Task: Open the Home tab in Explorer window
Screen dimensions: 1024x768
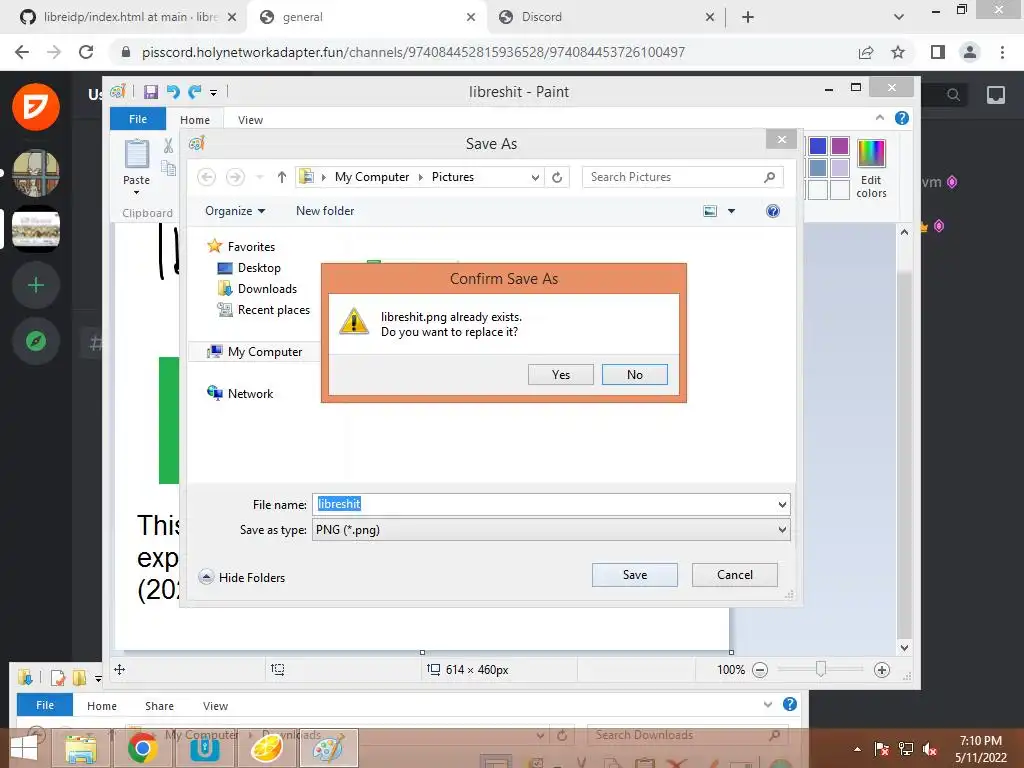Action: pos(102,706)
